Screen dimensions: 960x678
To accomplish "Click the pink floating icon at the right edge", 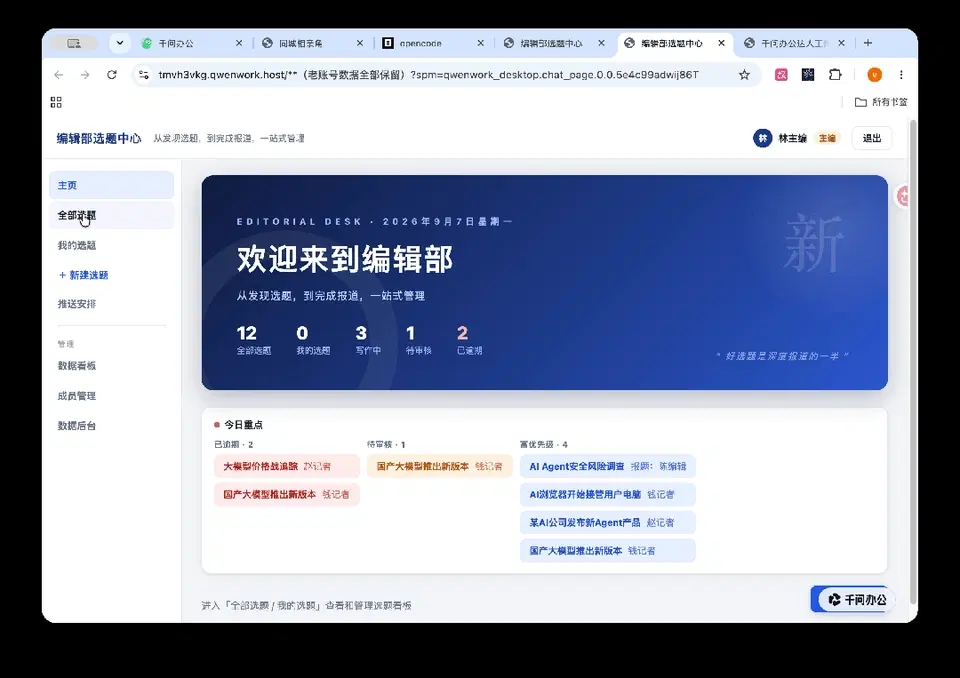I will click(903, 195).
